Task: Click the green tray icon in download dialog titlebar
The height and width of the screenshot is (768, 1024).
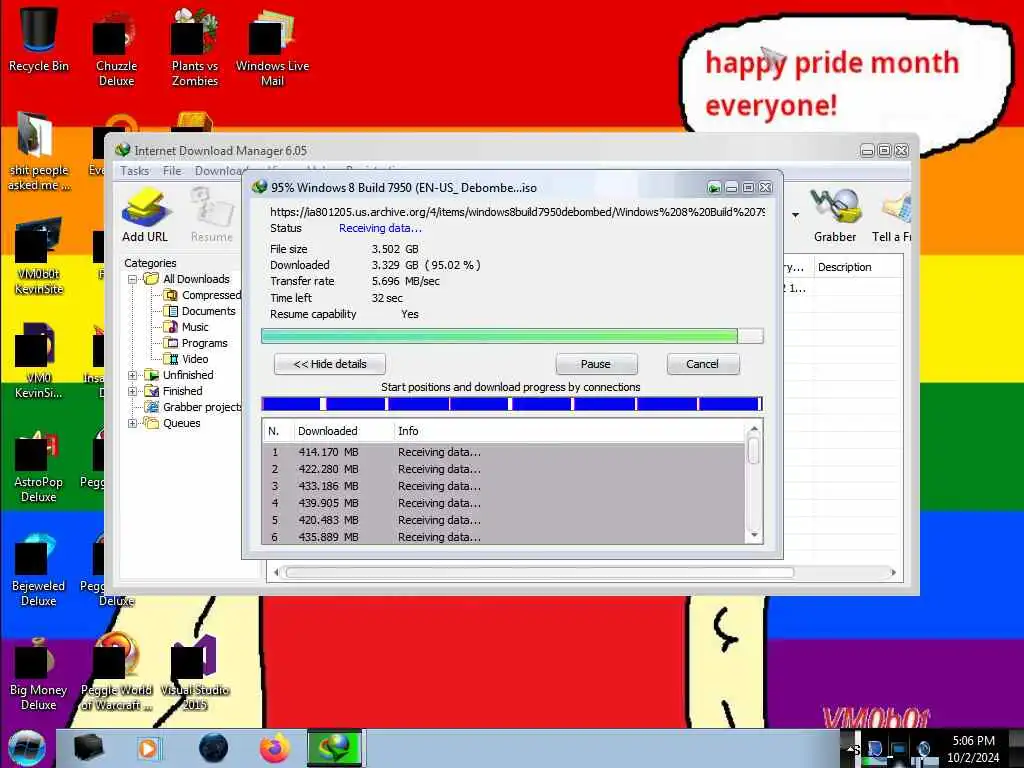Action: [714, 188]
